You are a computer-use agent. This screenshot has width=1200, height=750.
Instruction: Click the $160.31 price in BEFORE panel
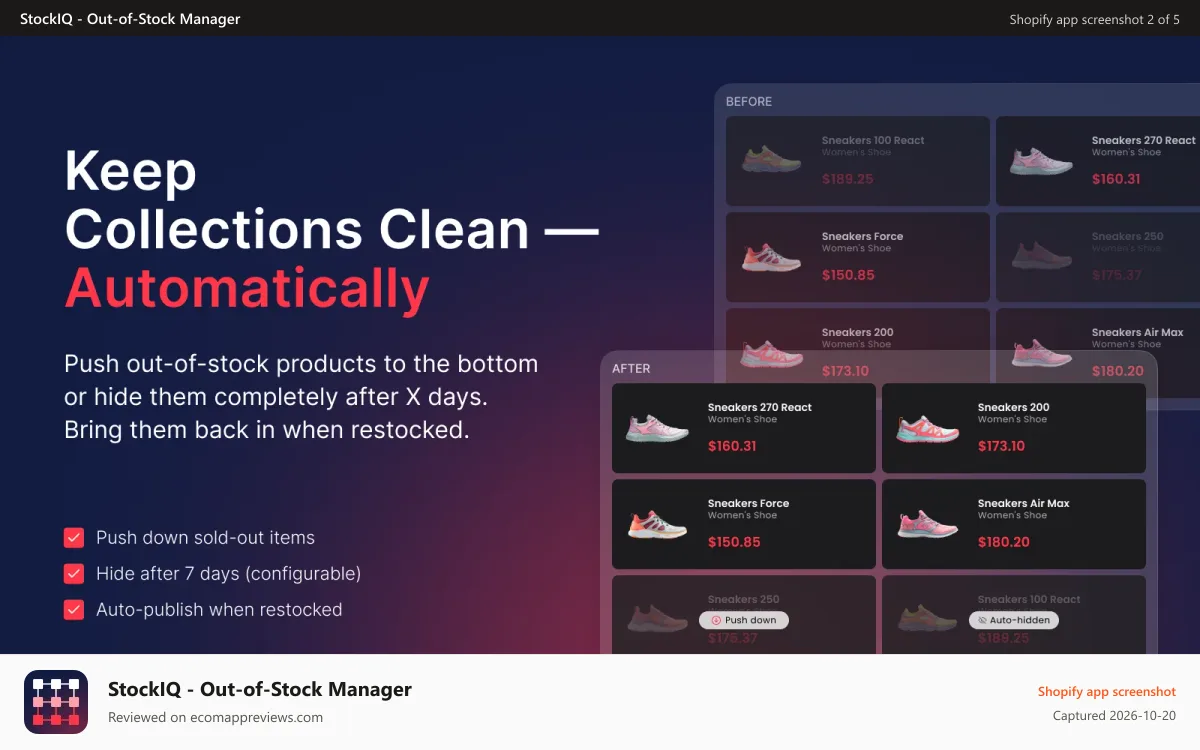pos(1116,180)
